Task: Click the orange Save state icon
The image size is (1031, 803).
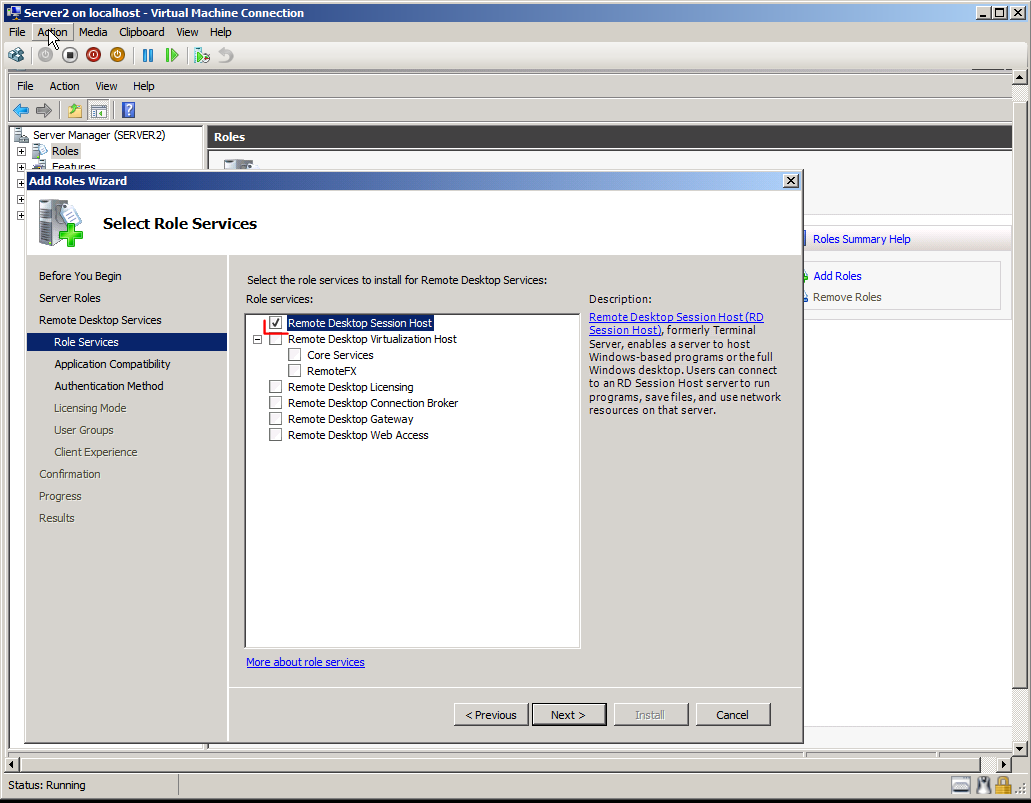Action: click(x=117, y=55)
